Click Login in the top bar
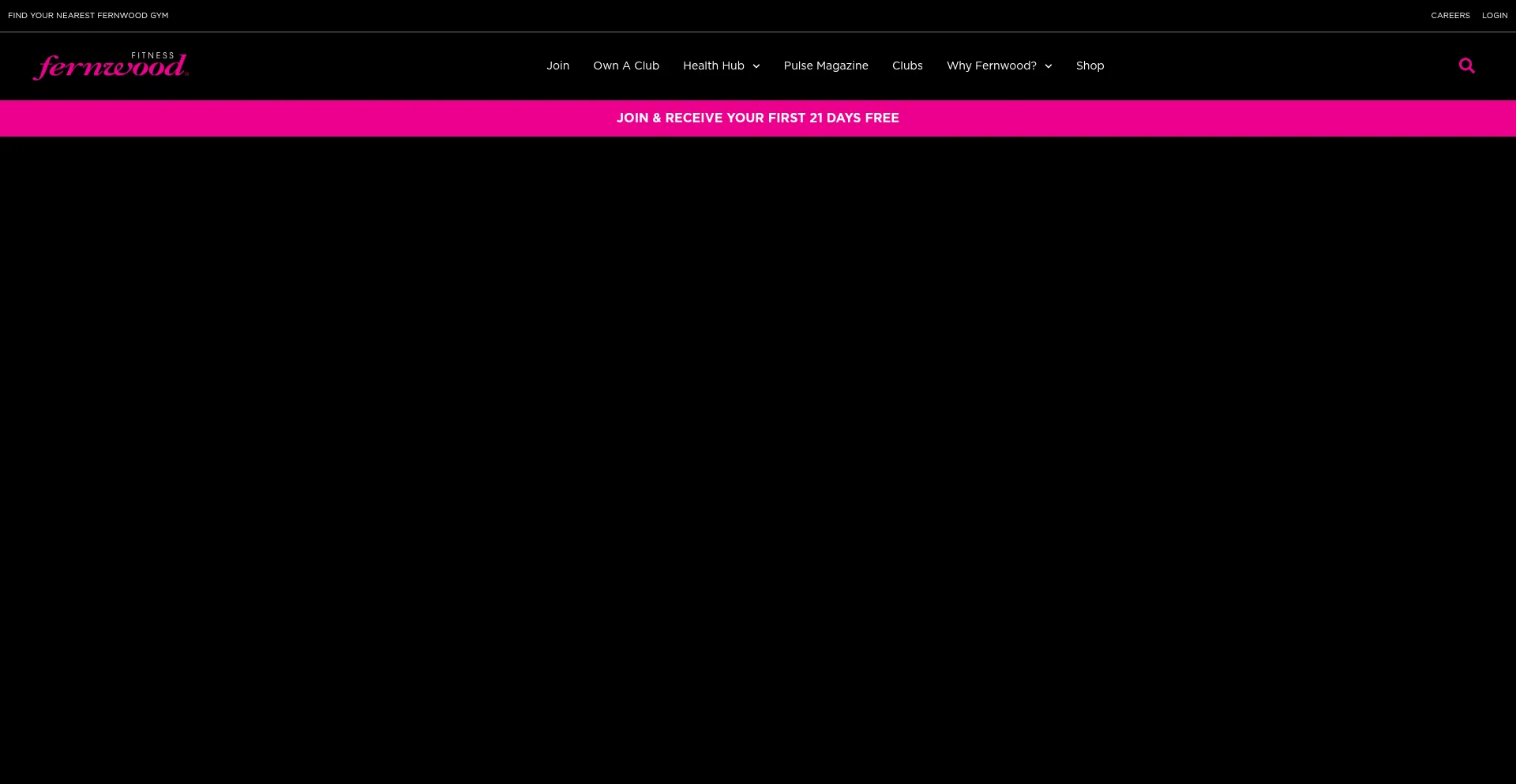The width and height of the screenshot is (1516, 784). 1495,16
